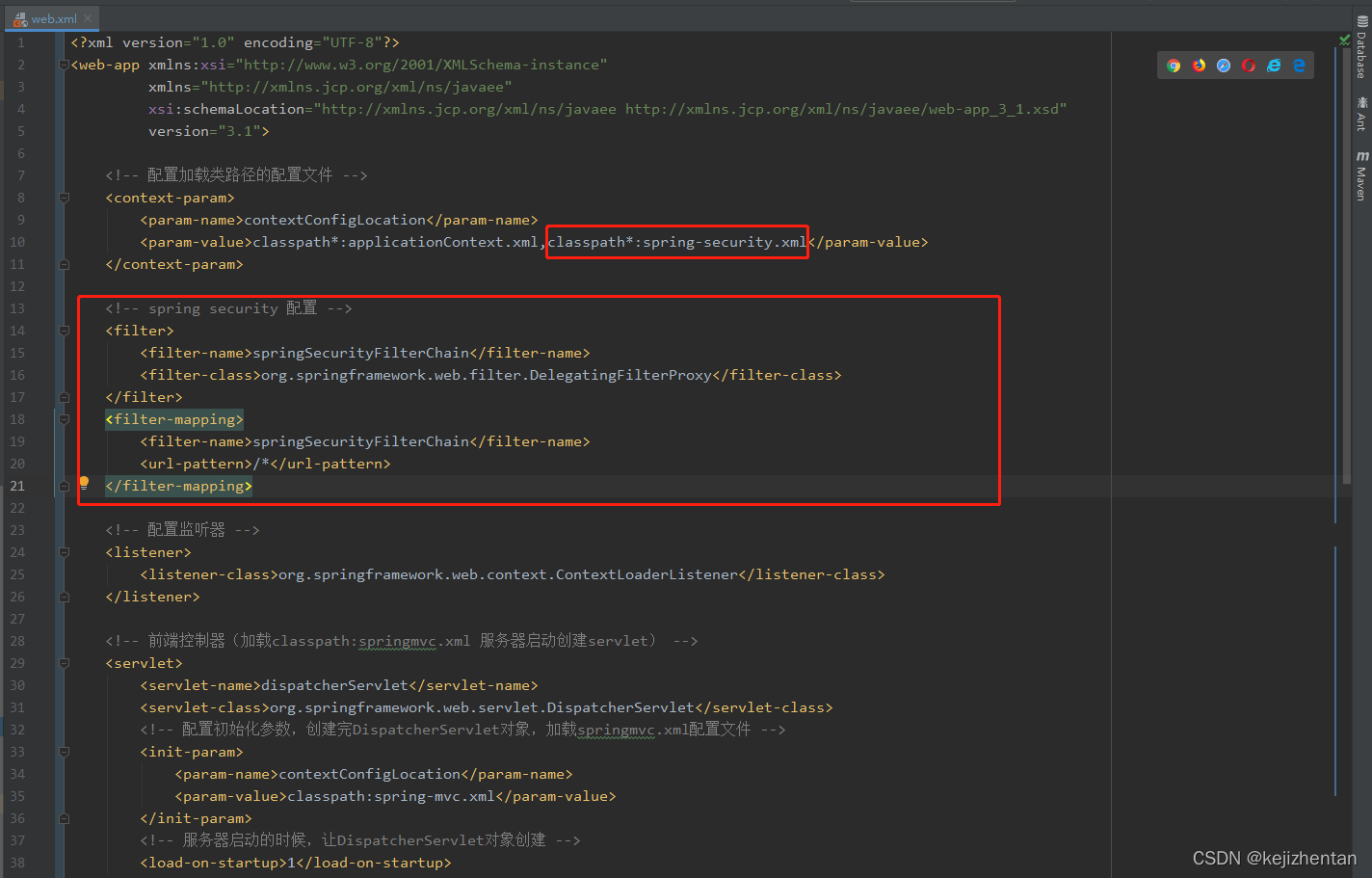Open preview in Firefox browser icon

click(1199, 66)
